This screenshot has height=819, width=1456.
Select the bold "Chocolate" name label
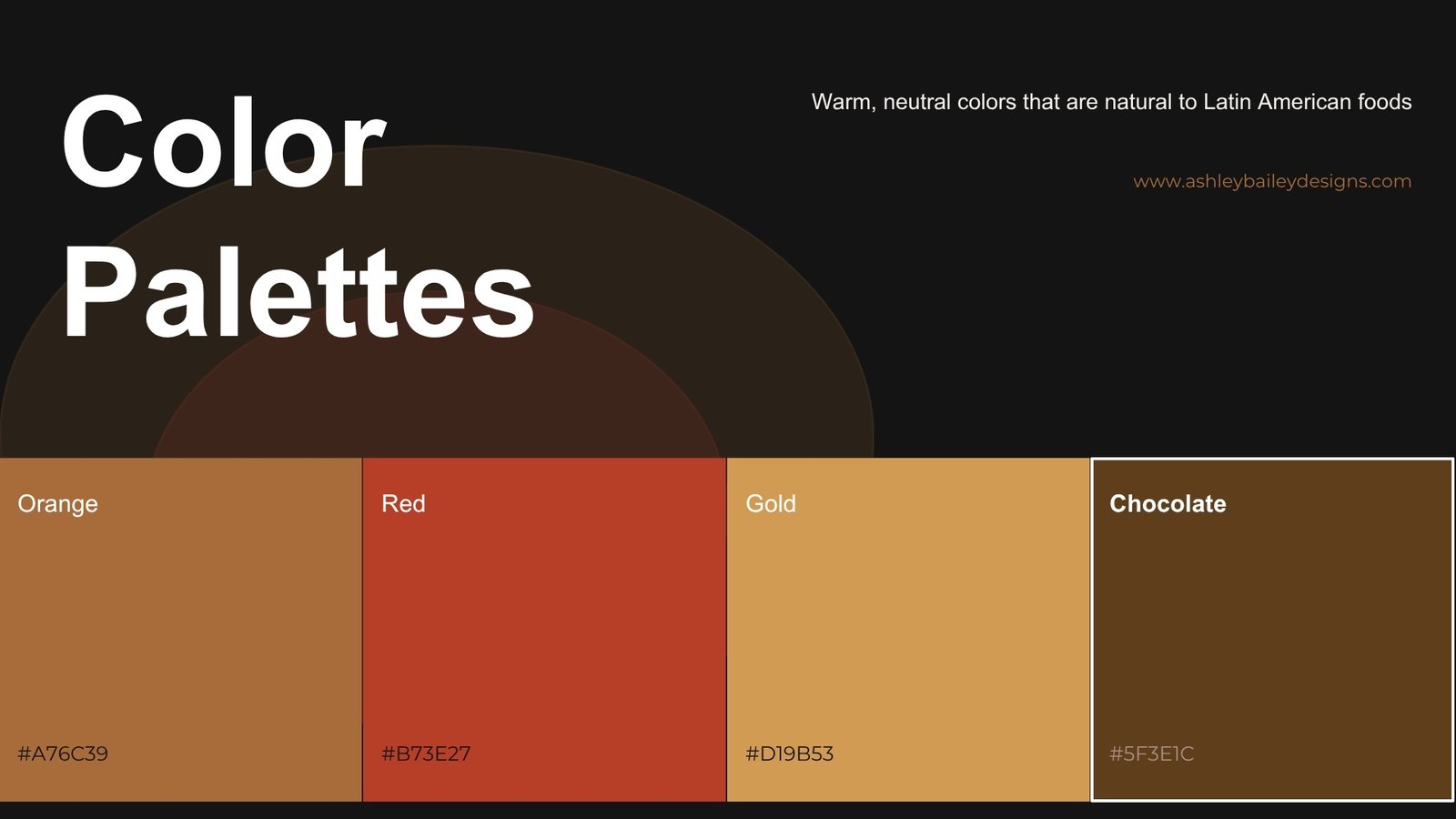tap(1168, 504)
